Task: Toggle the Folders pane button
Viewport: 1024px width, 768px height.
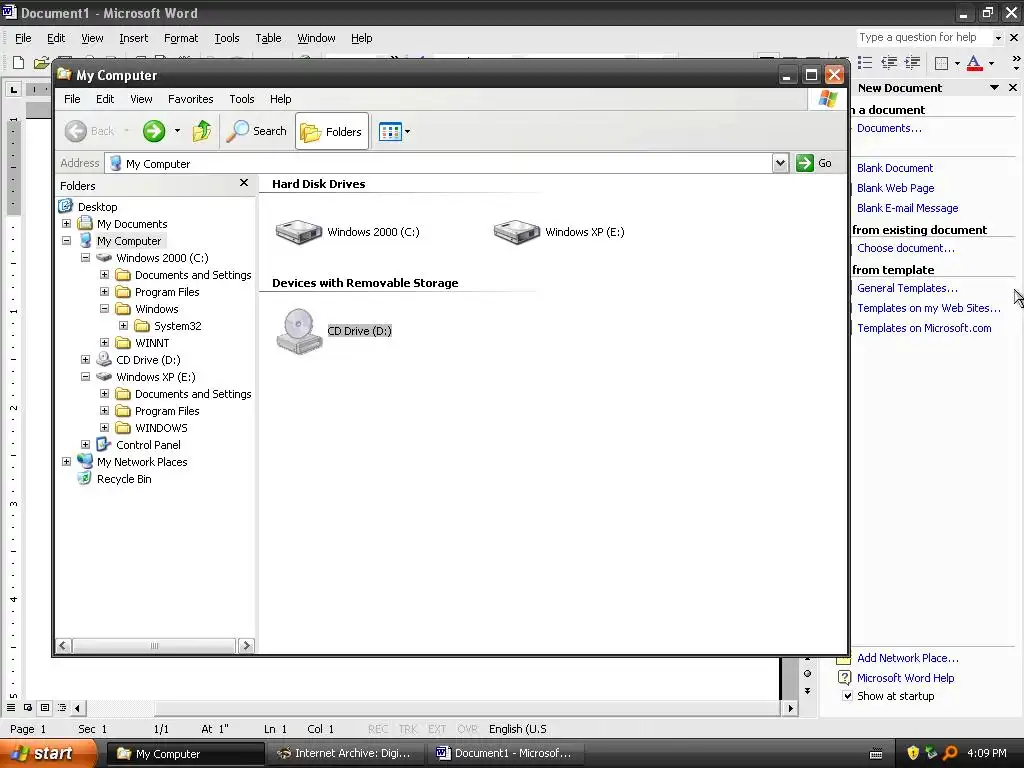Action: [332, 131]
